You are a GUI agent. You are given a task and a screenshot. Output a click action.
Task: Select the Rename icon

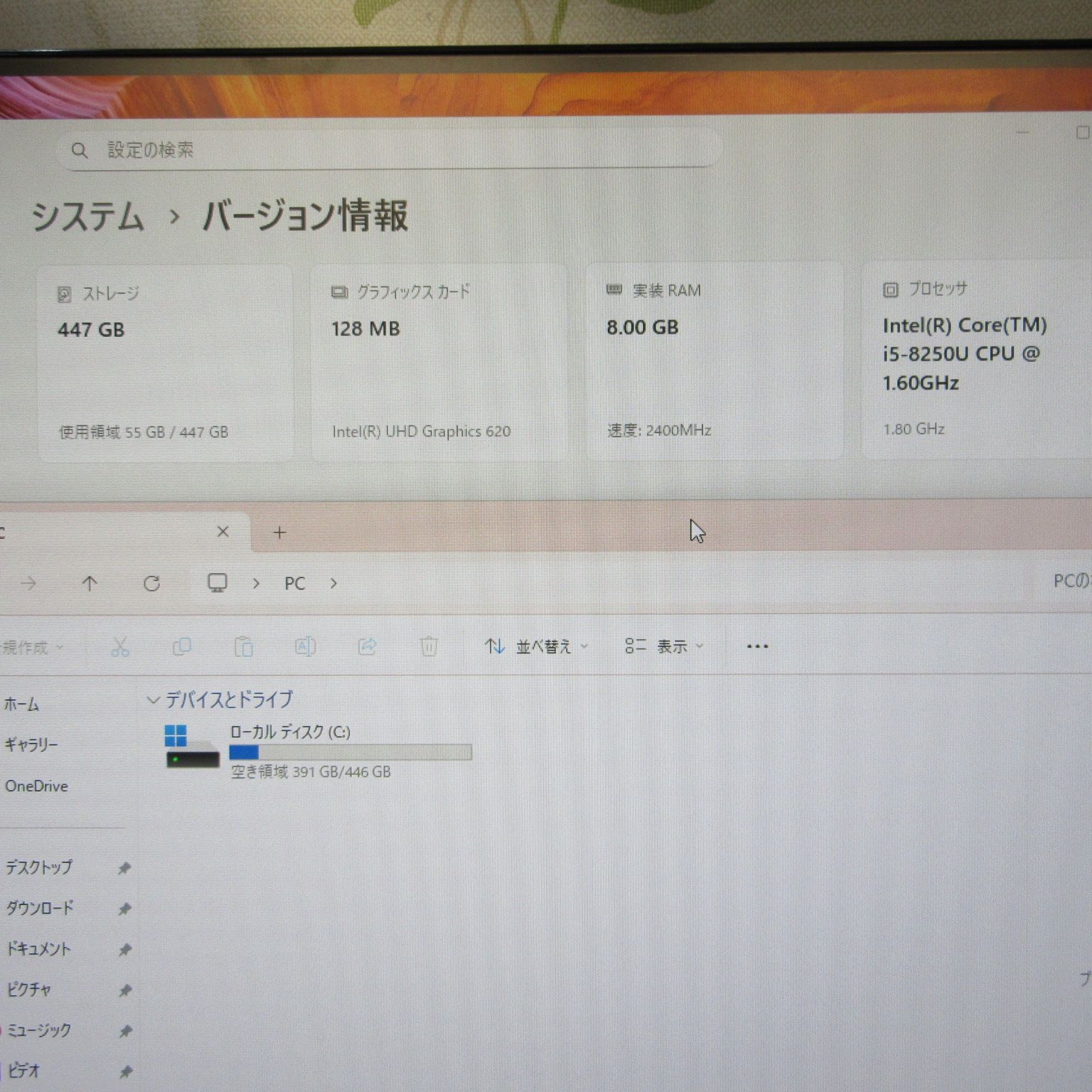pyautogui.click(x=305, y=646)
